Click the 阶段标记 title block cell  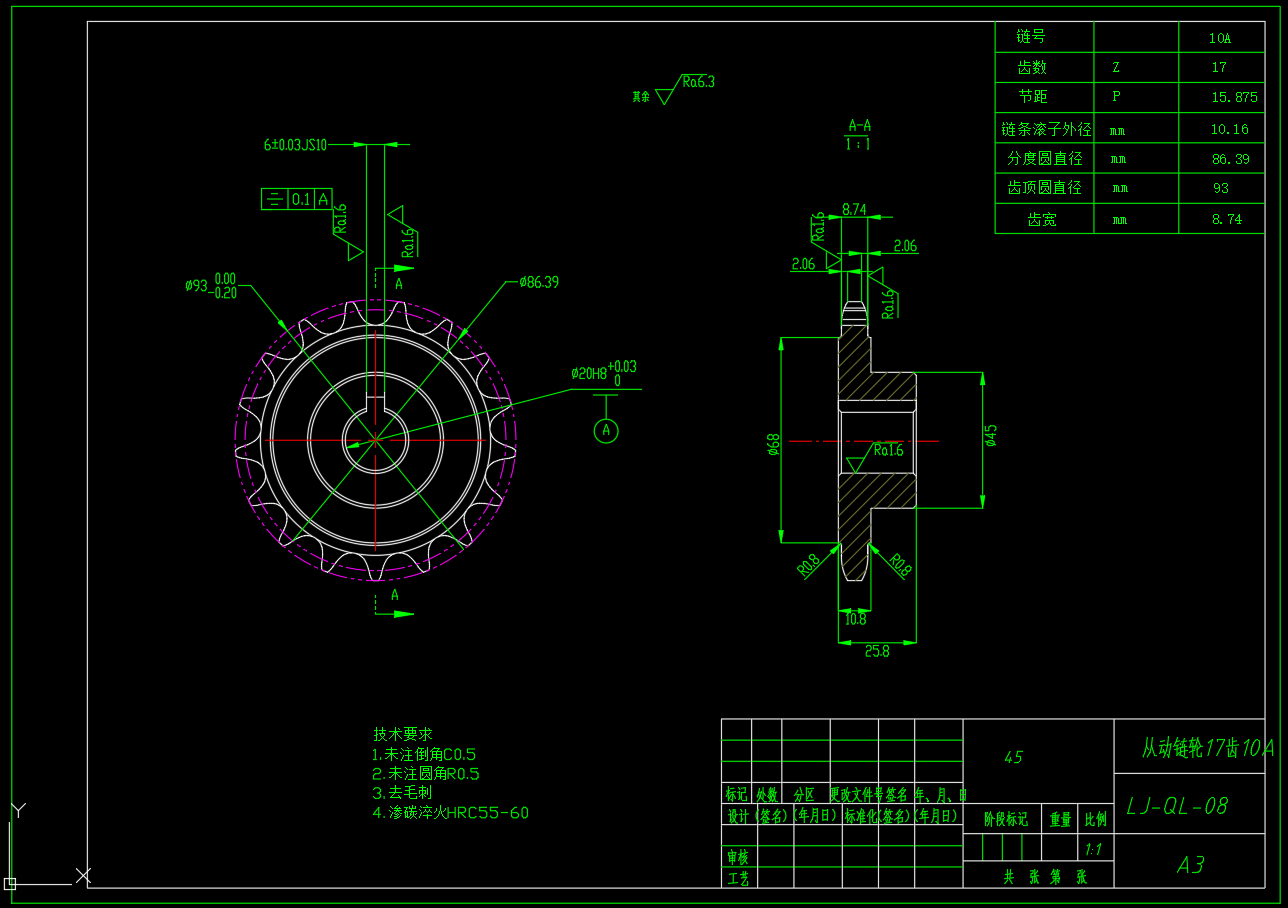tap(1003, 819)
